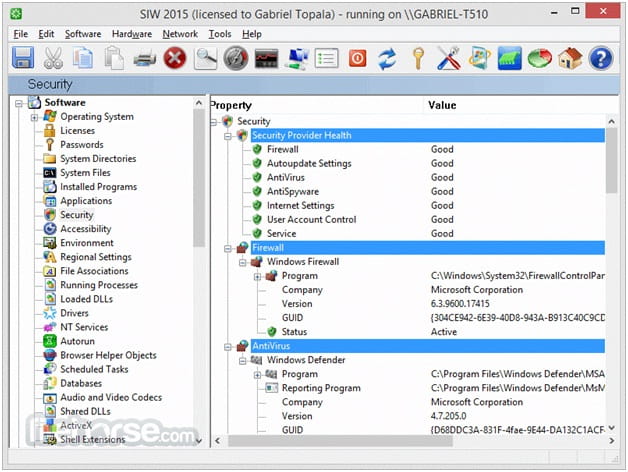Select Running Processes in the sidebar

tap(99, 285)
